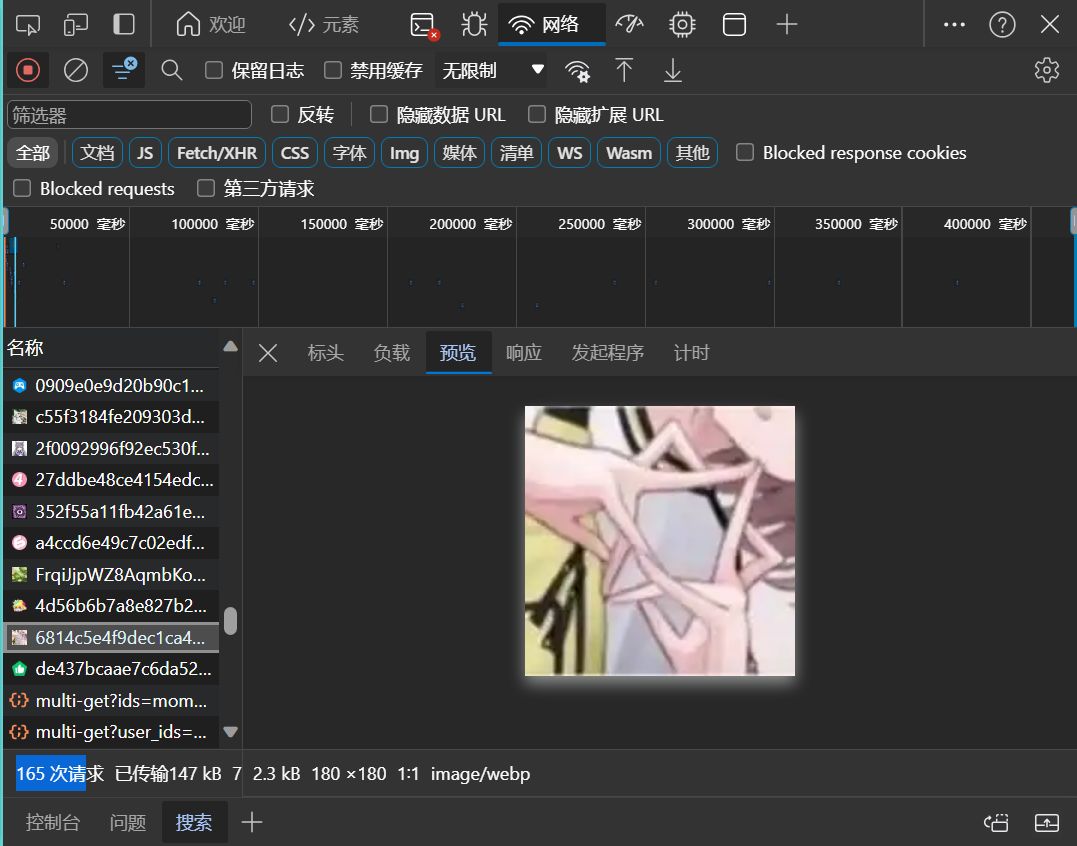
Task: Select request c55f3184fe209303d...
Action: point(111,417)
